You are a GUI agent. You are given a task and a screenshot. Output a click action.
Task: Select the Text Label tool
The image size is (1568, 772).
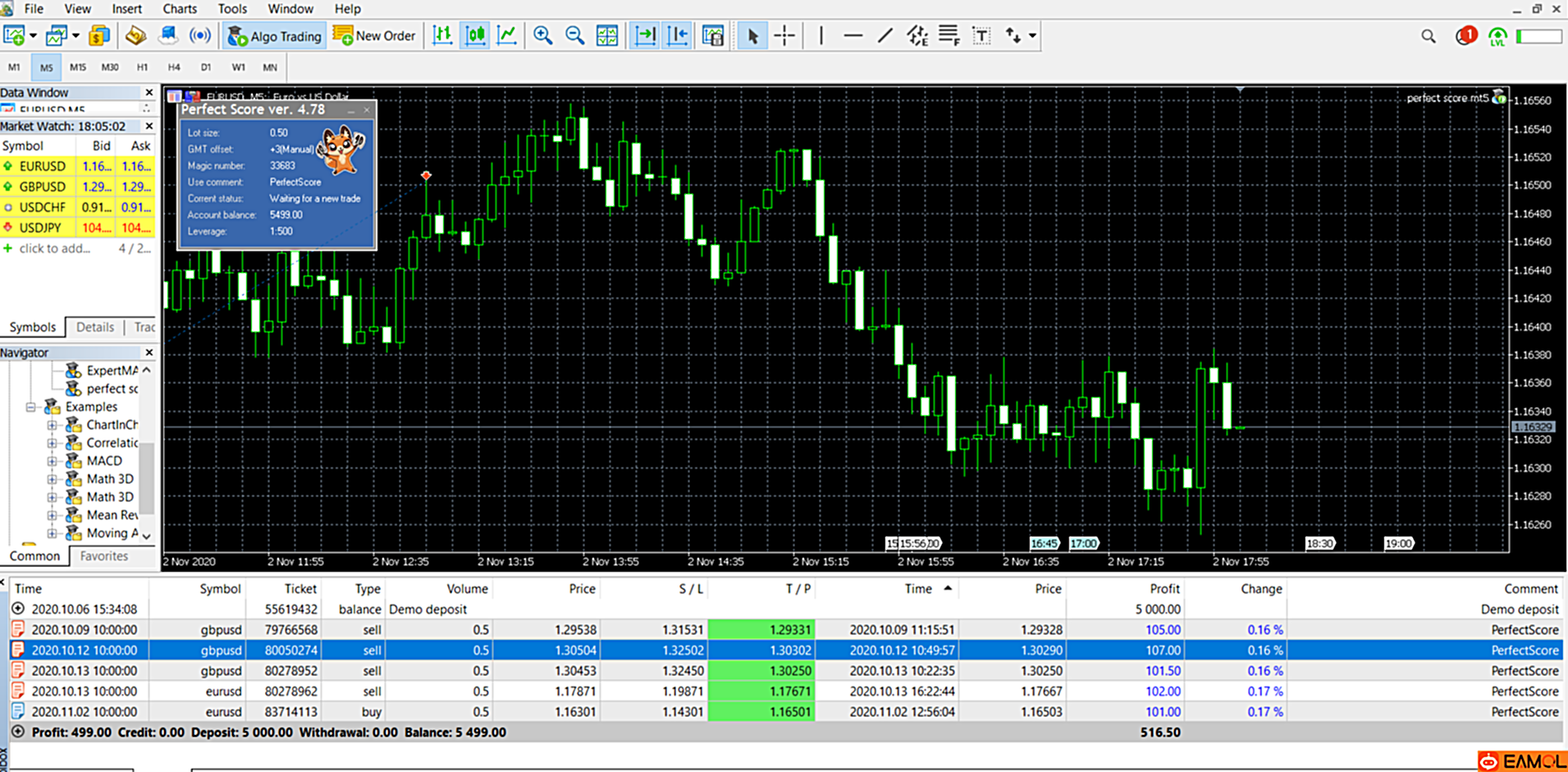tap(981, 35)
